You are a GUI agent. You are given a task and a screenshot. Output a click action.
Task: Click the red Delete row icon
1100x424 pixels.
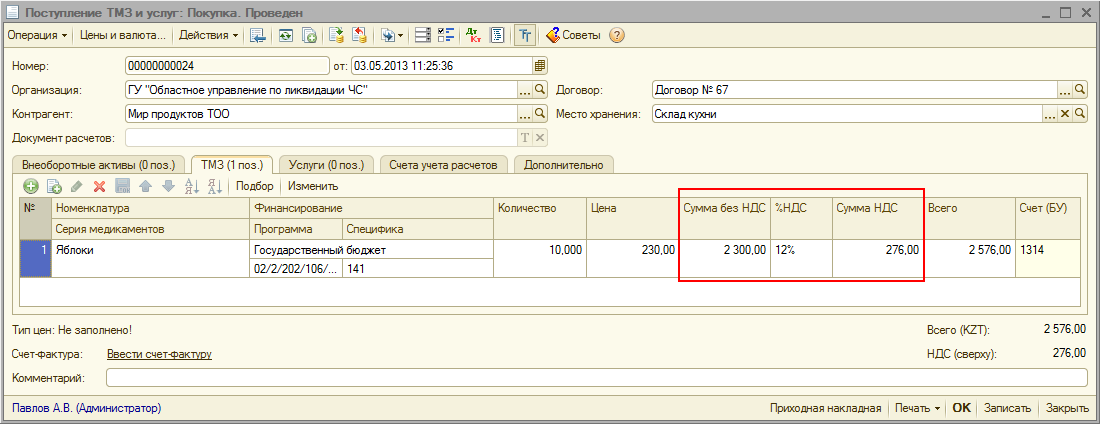click(x=100, y=186)
